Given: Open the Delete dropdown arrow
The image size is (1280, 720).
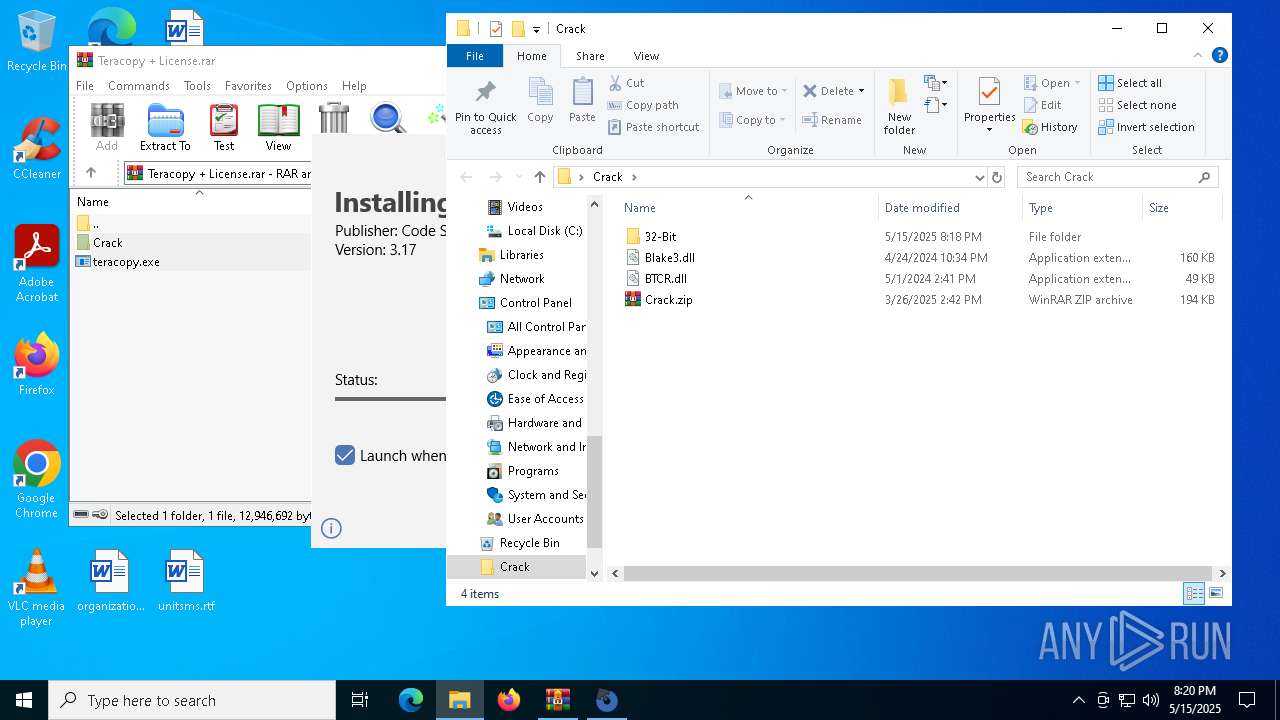Looking at the screenshot, I should (x=861, y=91).
